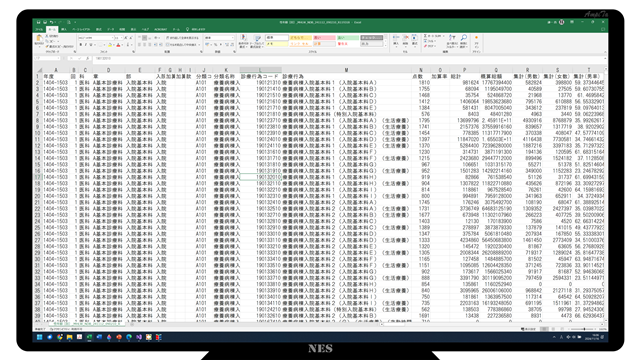Select column header M

click(x=346, y=70)
